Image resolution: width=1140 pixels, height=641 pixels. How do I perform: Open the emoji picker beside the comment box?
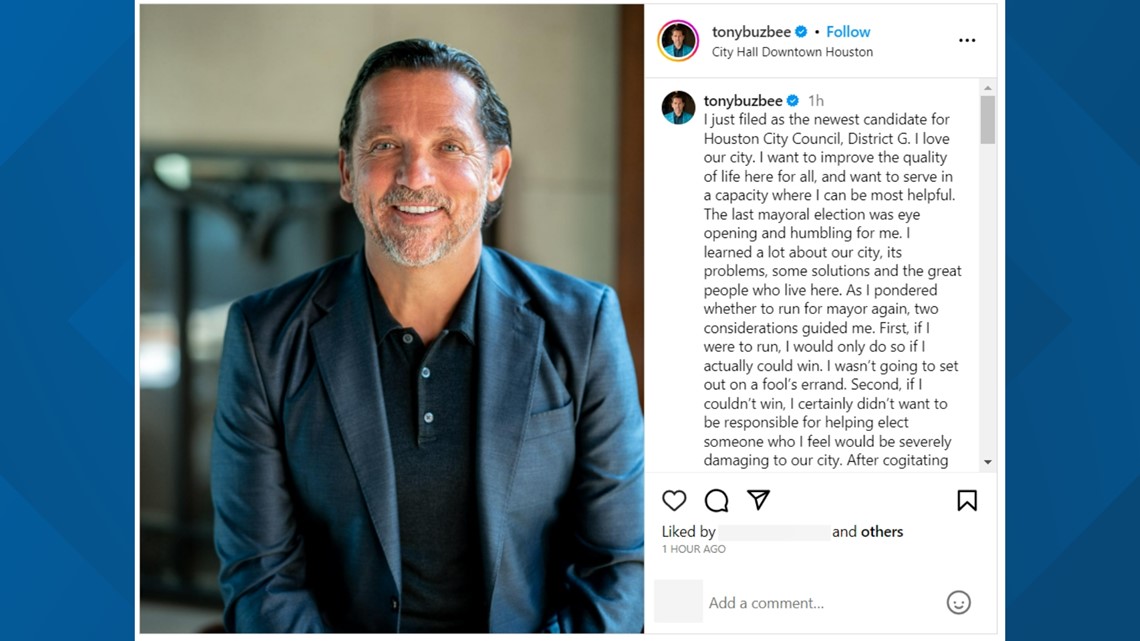click(959, 603)
